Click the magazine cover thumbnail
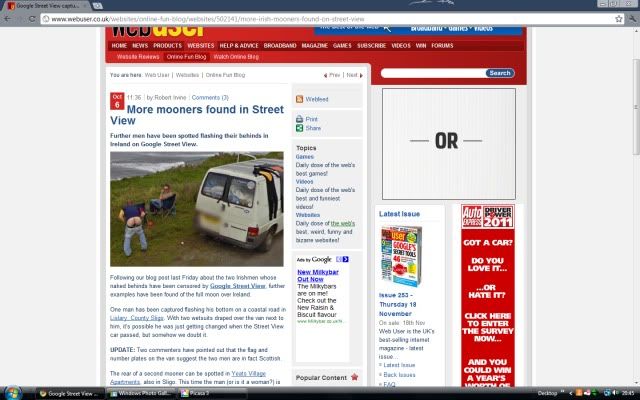This screenshot has height=400, width=640. click(x=401, y=256)
